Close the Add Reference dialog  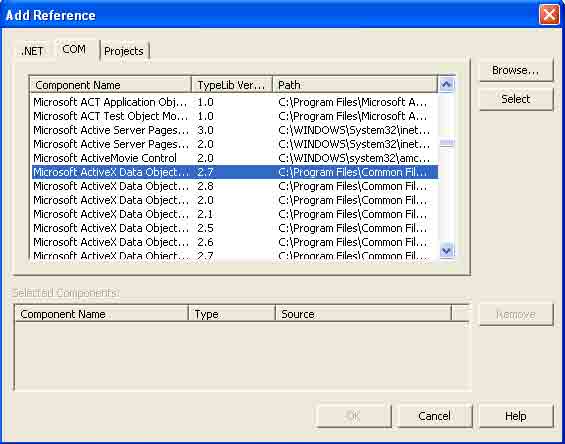(549, 15)
